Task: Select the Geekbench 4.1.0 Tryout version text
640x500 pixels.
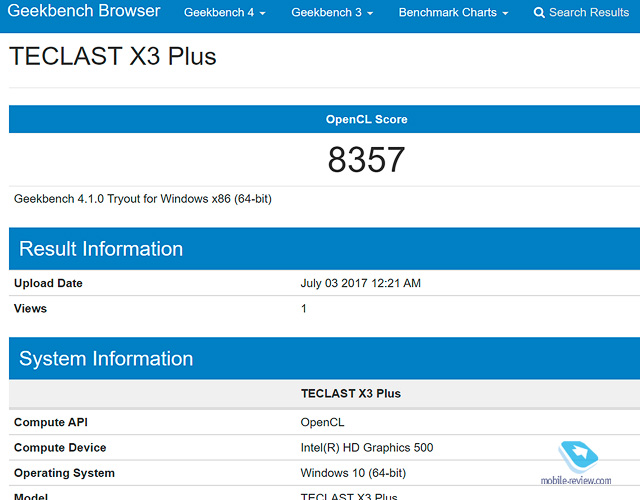Action: tap(142, 199)
